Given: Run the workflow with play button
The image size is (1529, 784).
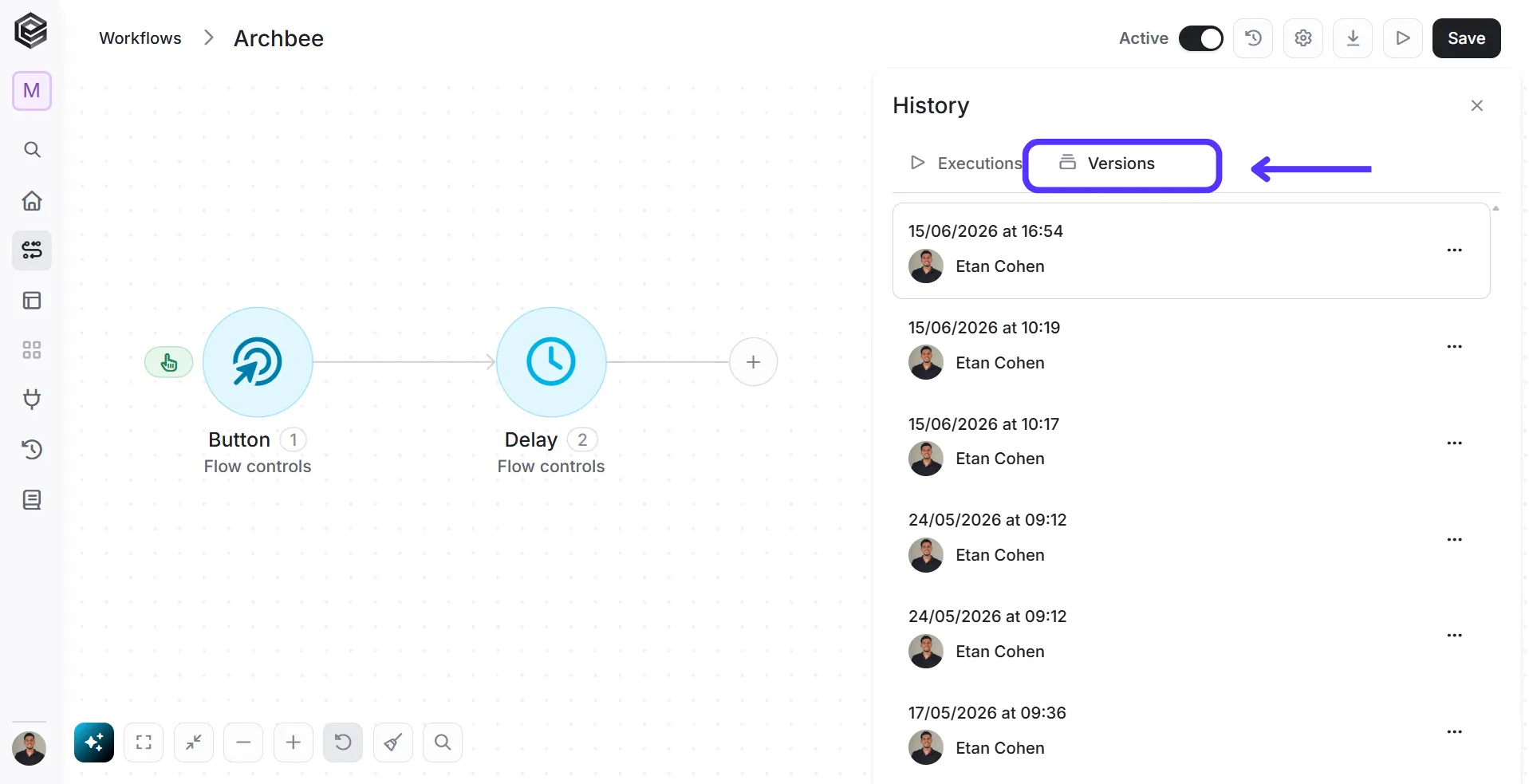Looking at the screenshot, I should [1403, 38].
